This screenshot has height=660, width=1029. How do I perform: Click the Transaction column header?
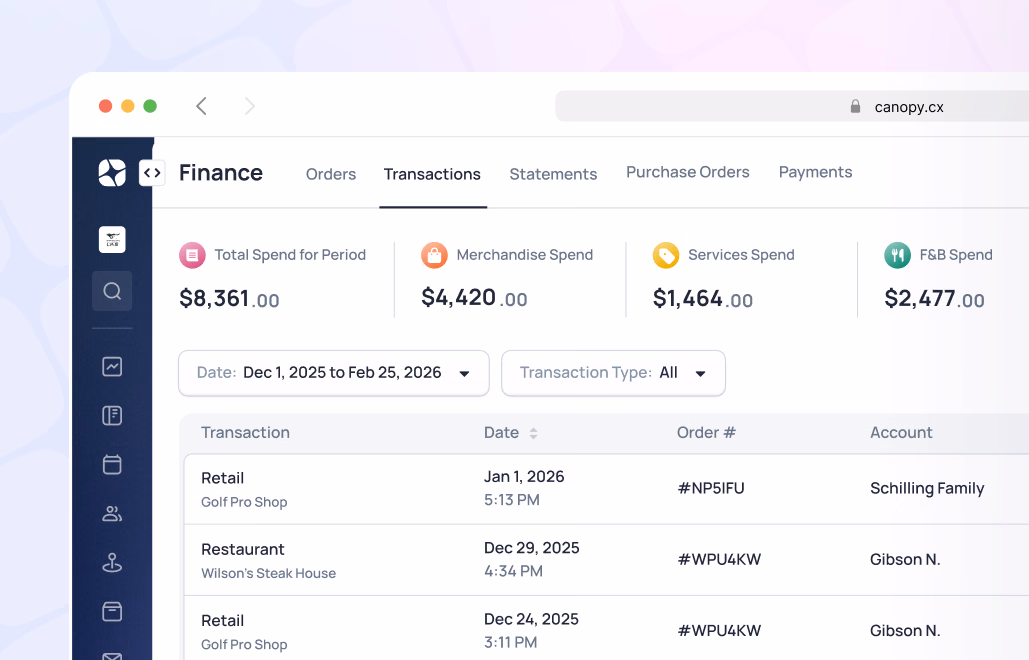[x=245, y=432]
